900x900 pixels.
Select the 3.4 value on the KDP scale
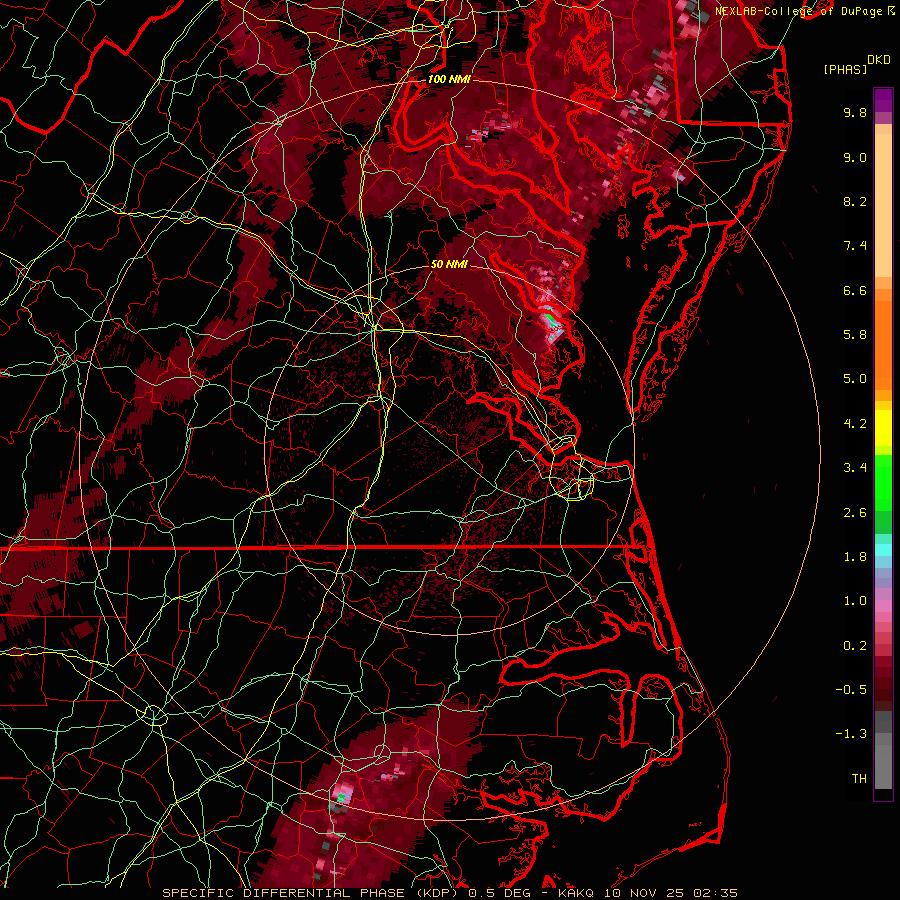[855, 468]
